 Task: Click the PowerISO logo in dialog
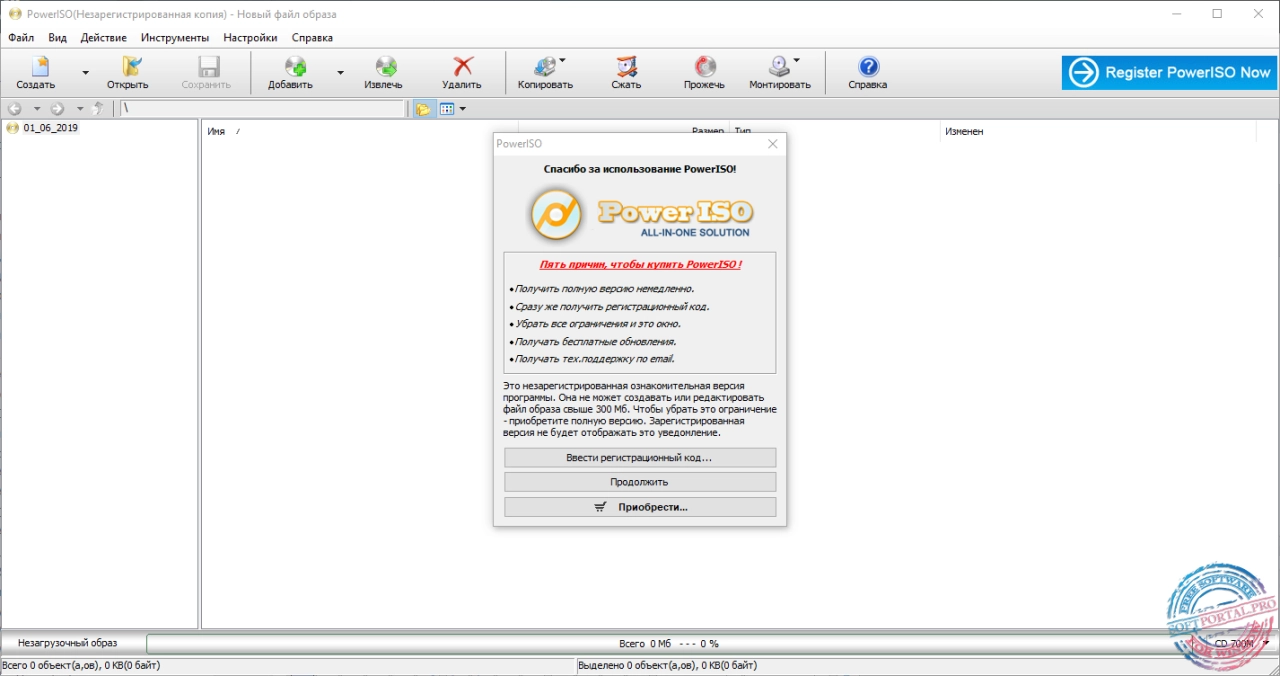640,213
